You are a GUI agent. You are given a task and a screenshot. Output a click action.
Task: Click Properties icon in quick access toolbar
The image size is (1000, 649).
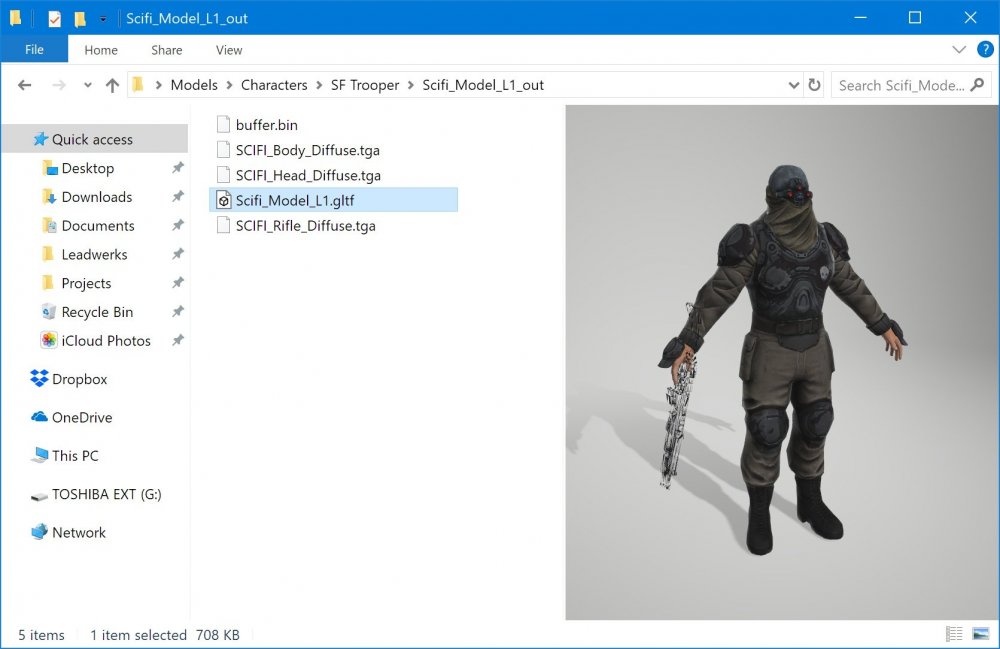55,18
